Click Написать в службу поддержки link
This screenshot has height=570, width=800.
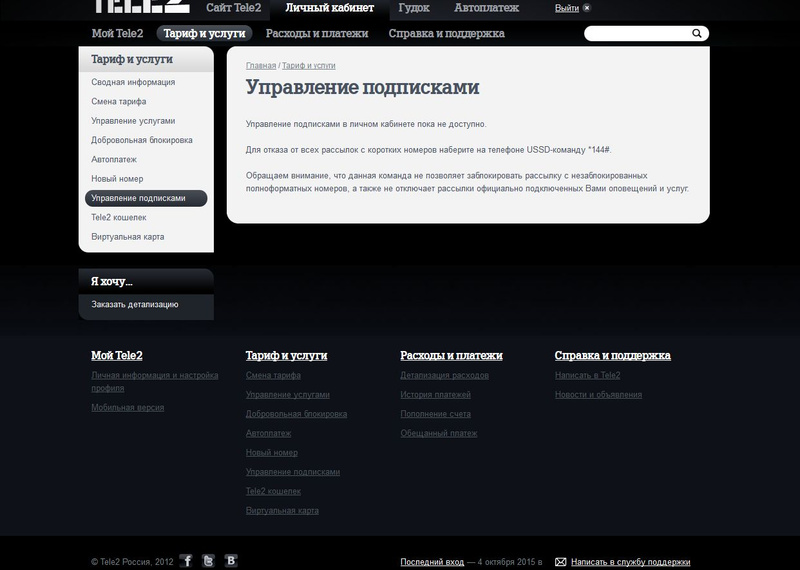(x=631, y=562)
